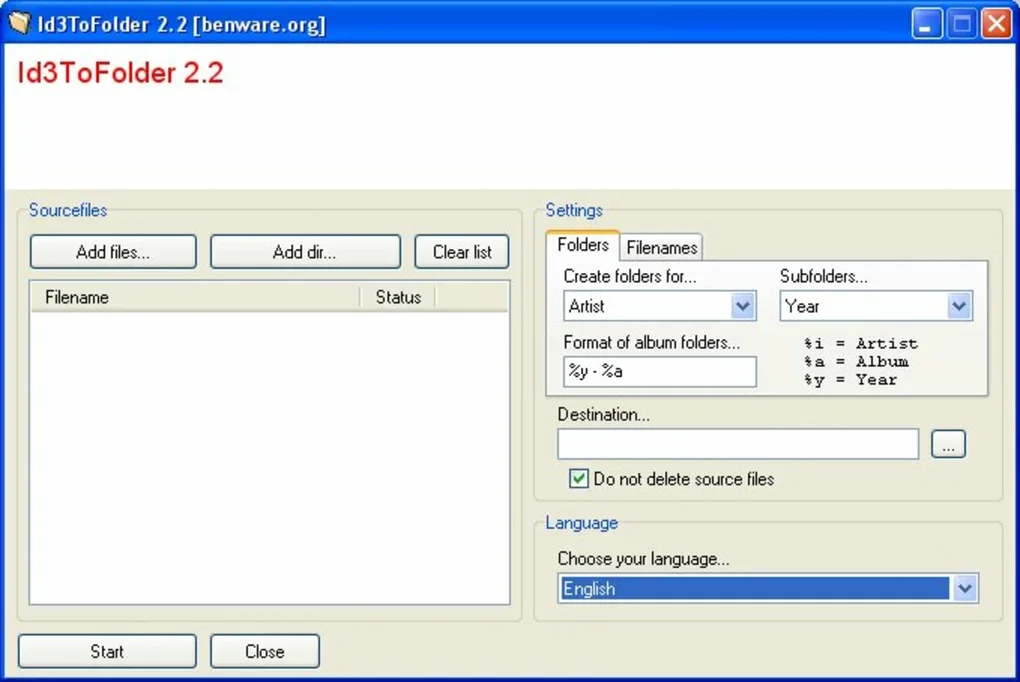Click the Destination... label

pos(604,415)
